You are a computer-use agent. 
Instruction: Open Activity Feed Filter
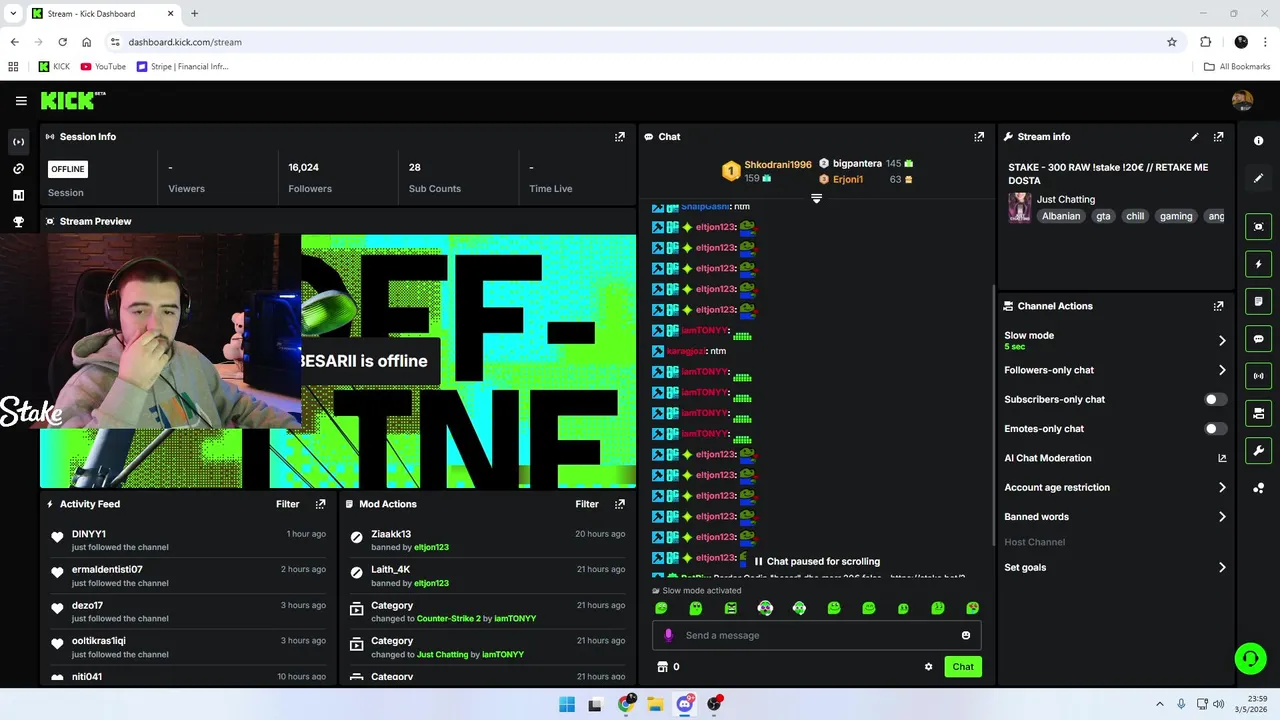(287, 504)
